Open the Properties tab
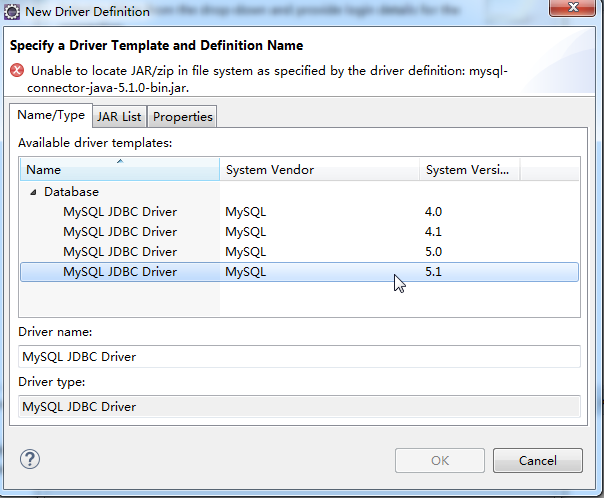This screenshot has width=604, height=498. 183,116
